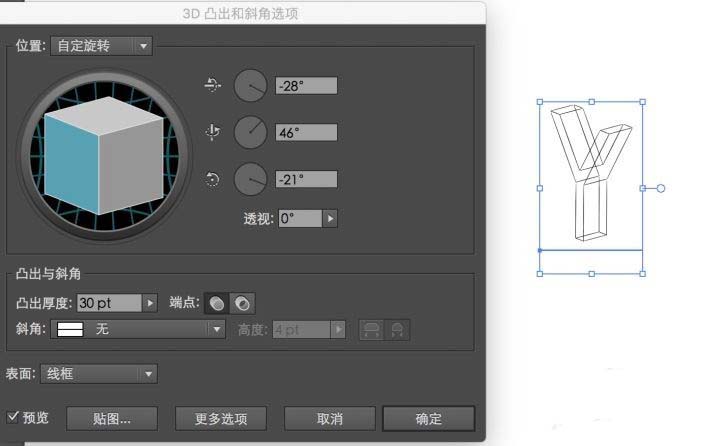Click the right-middle bounding box handle
The height and width of the screenshot is (446, 720).
(x=643, y=188)
